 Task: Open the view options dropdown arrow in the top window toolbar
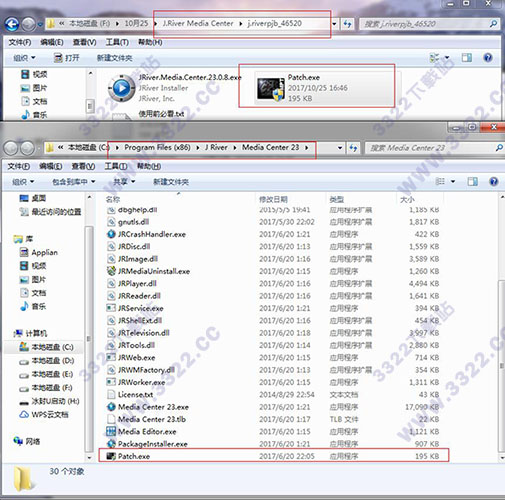pos(447,58)
